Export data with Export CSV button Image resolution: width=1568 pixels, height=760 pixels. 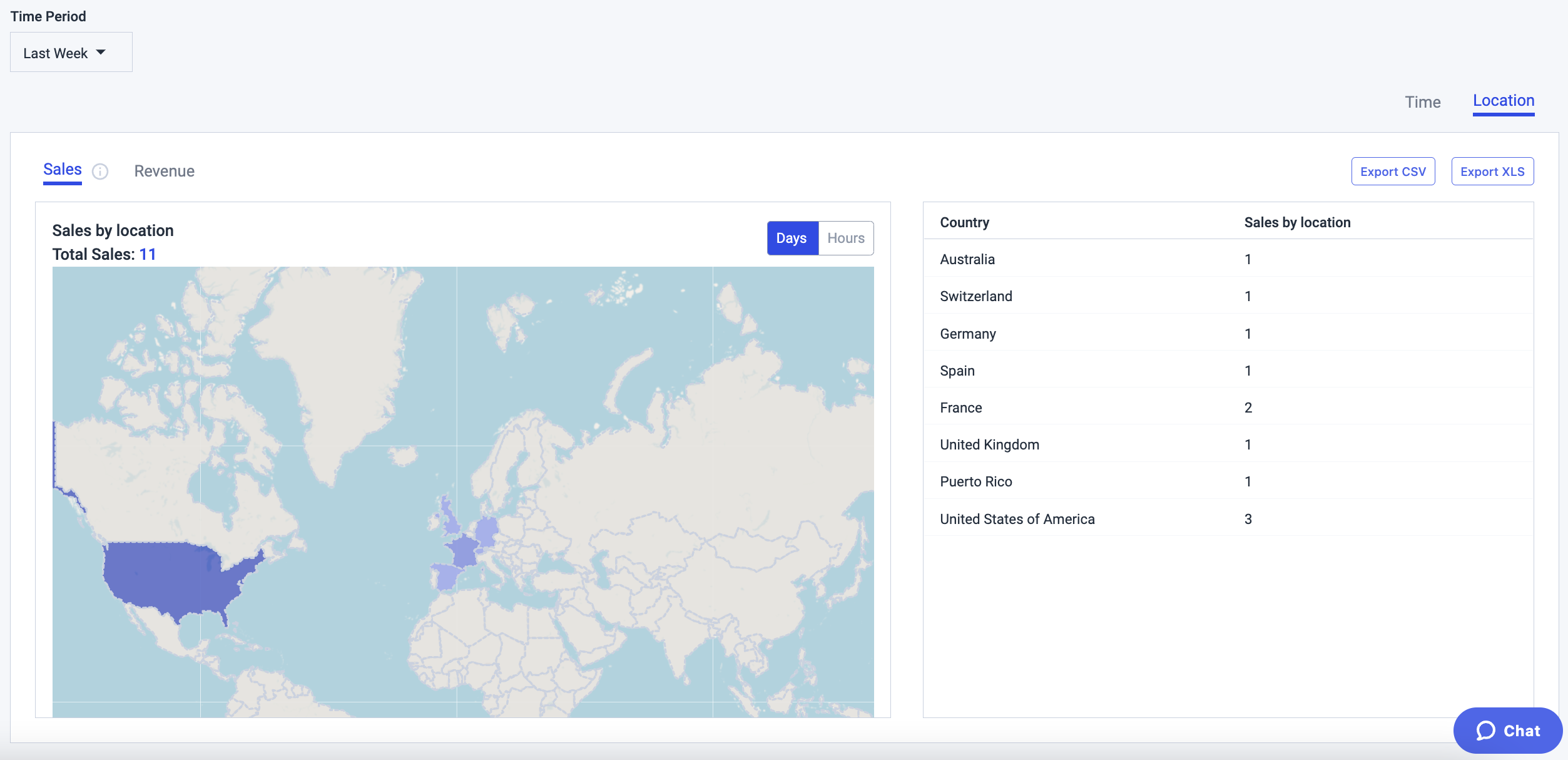point(1393,172)
